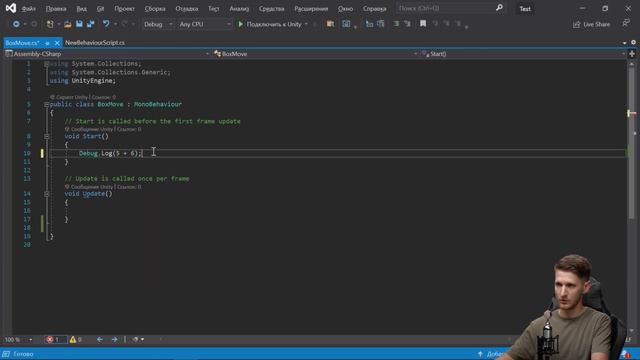
Task: Click the status bar output window icon
Action: 6,354
